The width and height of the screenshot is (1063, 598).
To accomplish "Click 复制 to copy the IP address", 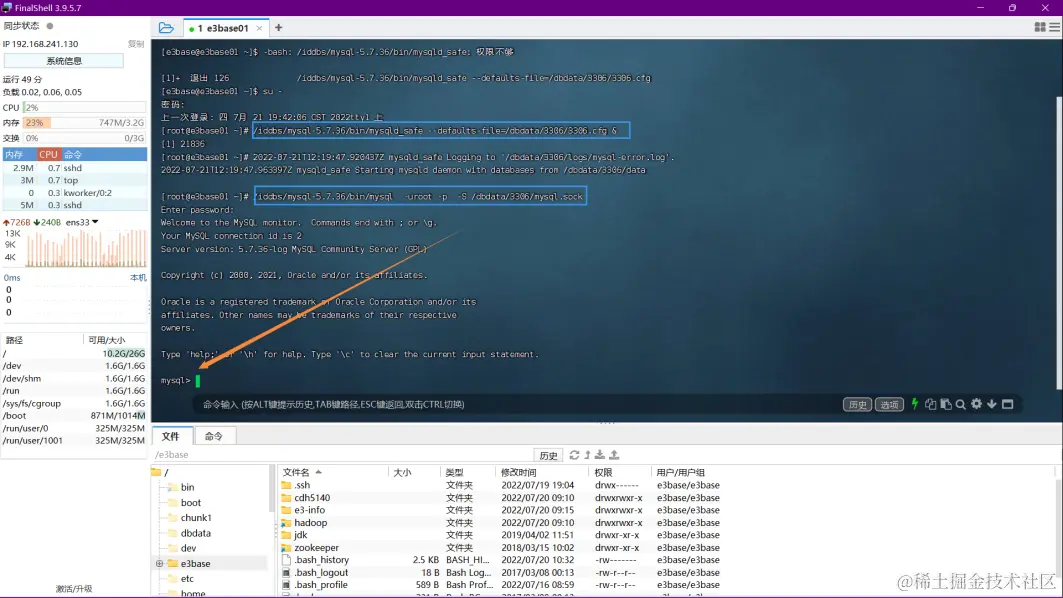I will click(x=136, y=44).
